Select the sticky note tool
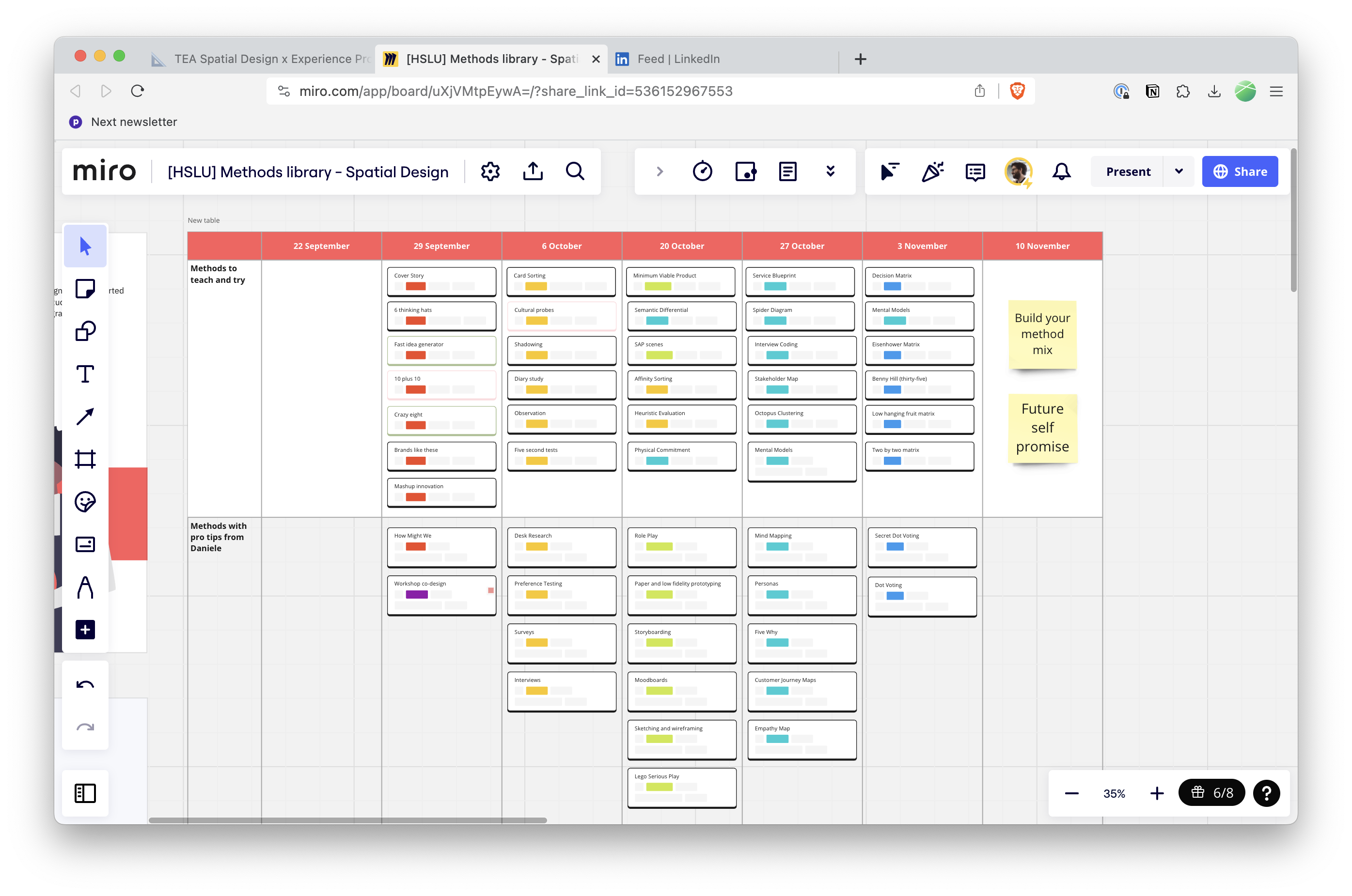Image resolution: width=1352 pixels, height=896 pixels. coord(85,289)
